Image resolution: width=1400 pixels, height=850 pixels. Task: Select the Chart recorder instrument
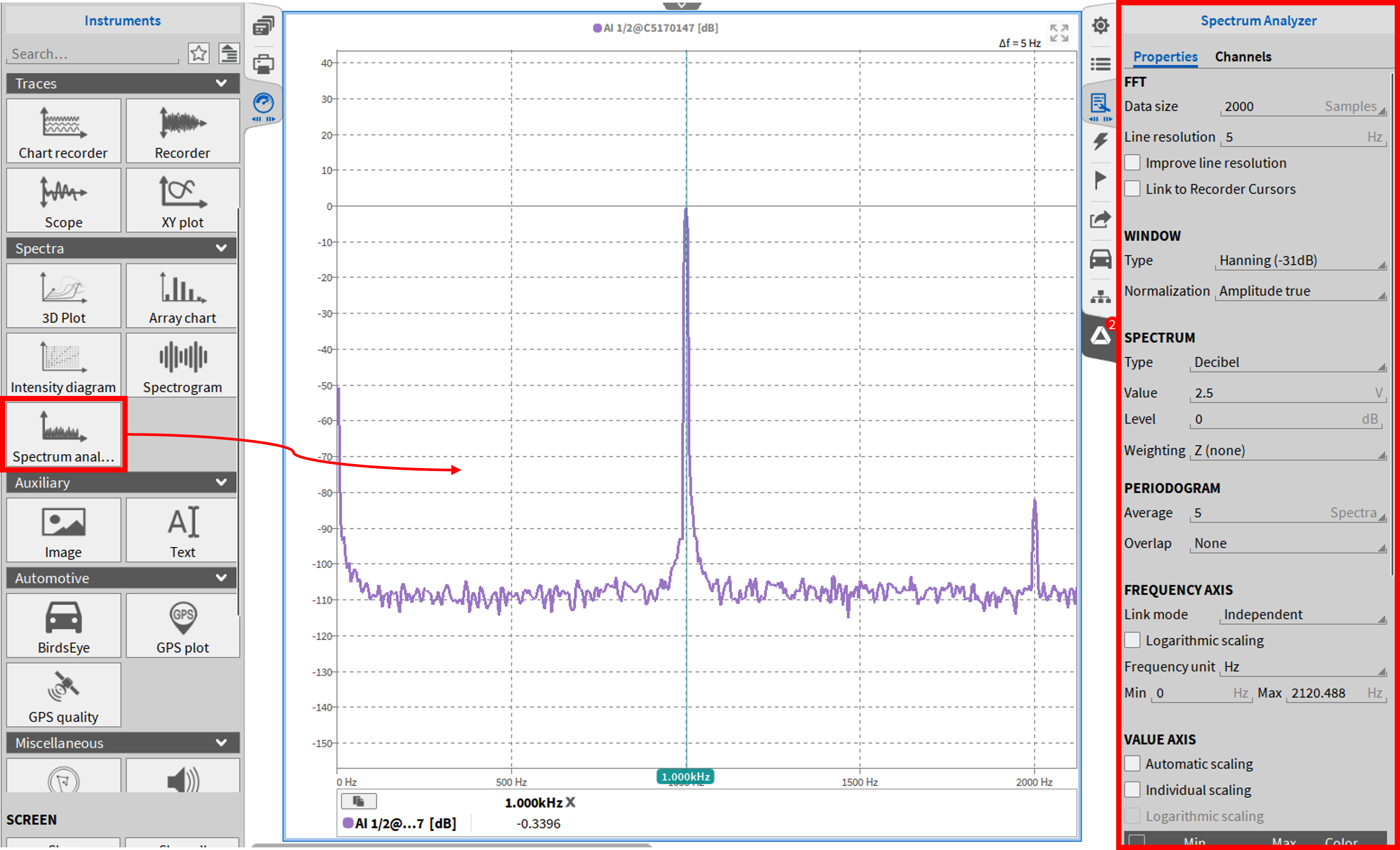(63, 131)
